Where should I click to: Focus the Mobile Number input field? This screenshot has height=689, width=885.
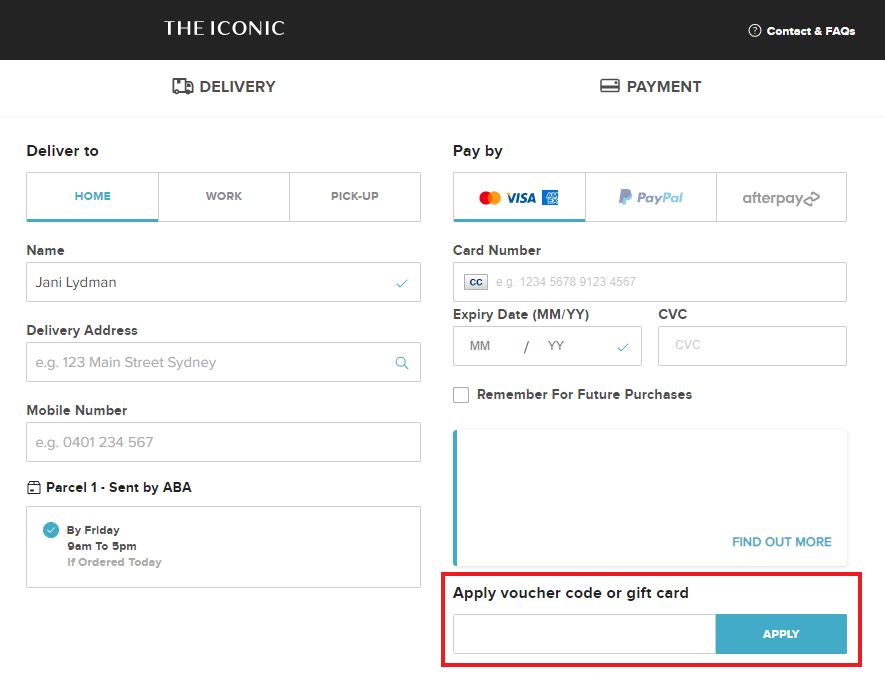coord(224,442)
